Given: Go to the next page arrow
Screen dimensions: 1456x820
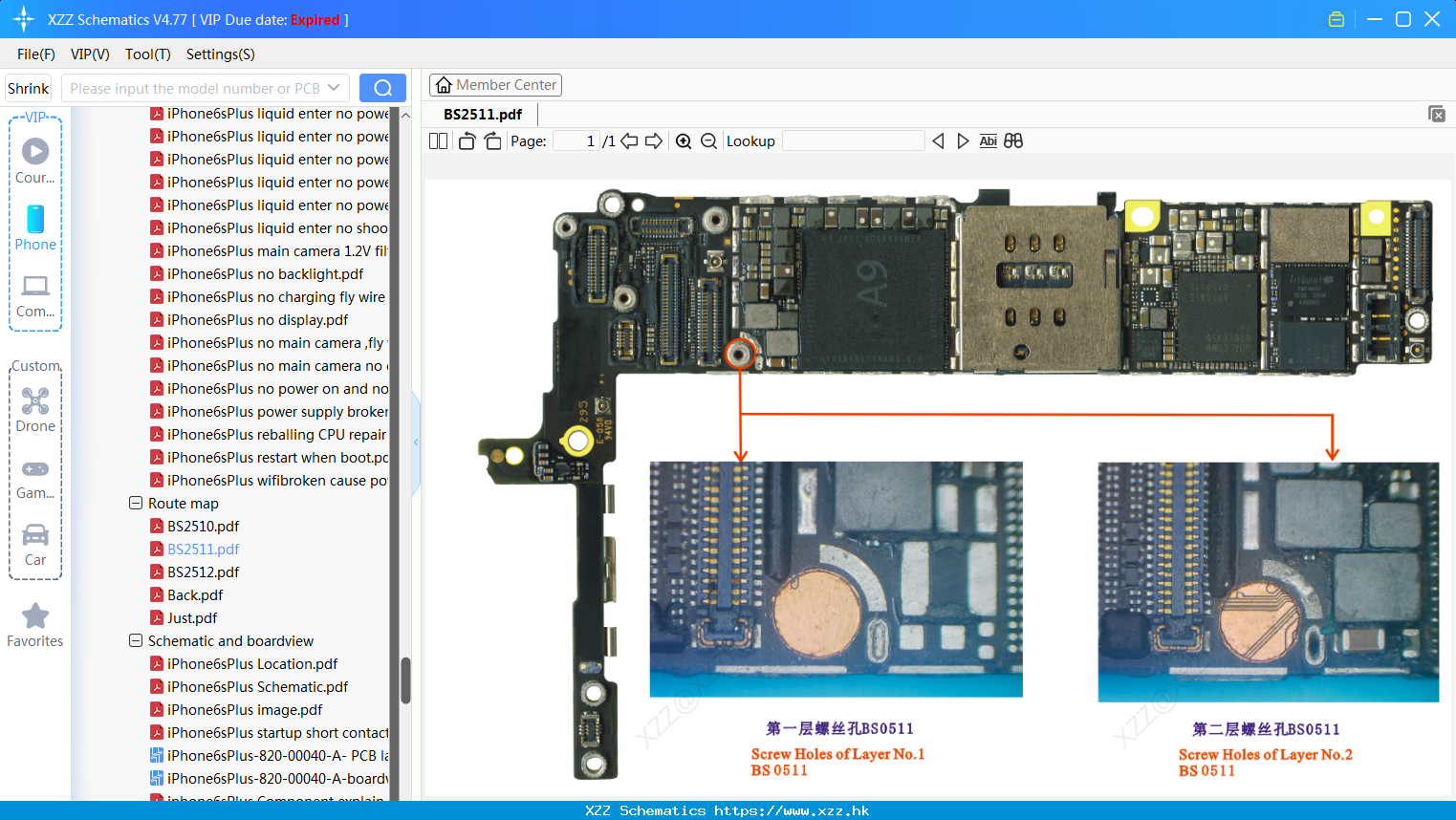Looking at the screenshot, I should [654, 140].
